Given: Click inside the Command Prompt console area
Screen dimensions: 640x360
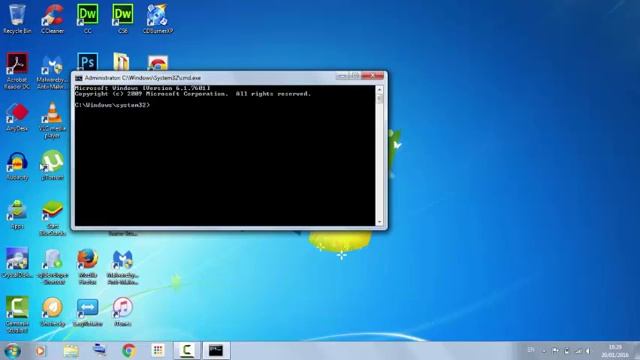Looking at the screenshot, I should click(x=225, y=155).
